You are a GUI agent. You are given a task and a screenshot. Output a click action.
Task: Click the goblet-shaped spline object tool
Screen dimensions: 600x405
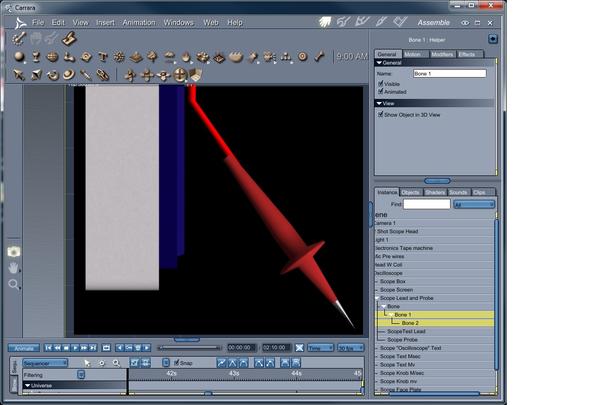(36, 57)
